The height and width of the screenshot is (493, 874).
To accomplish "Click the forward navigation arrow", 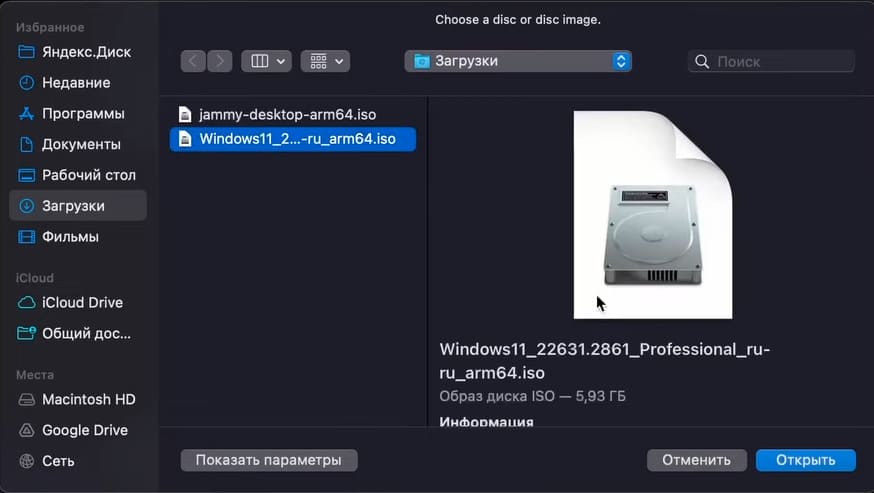I will coord(220,61).
